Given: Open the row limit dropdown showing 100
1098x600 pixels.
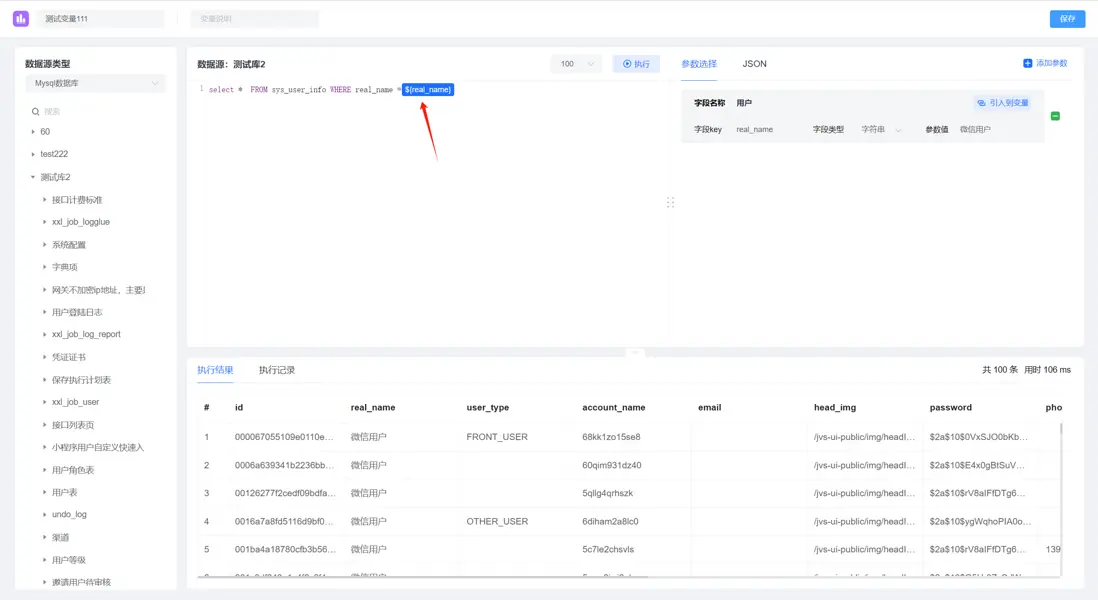Looking at the screenshot, I should pyautogui.click(x=576, y=64).
